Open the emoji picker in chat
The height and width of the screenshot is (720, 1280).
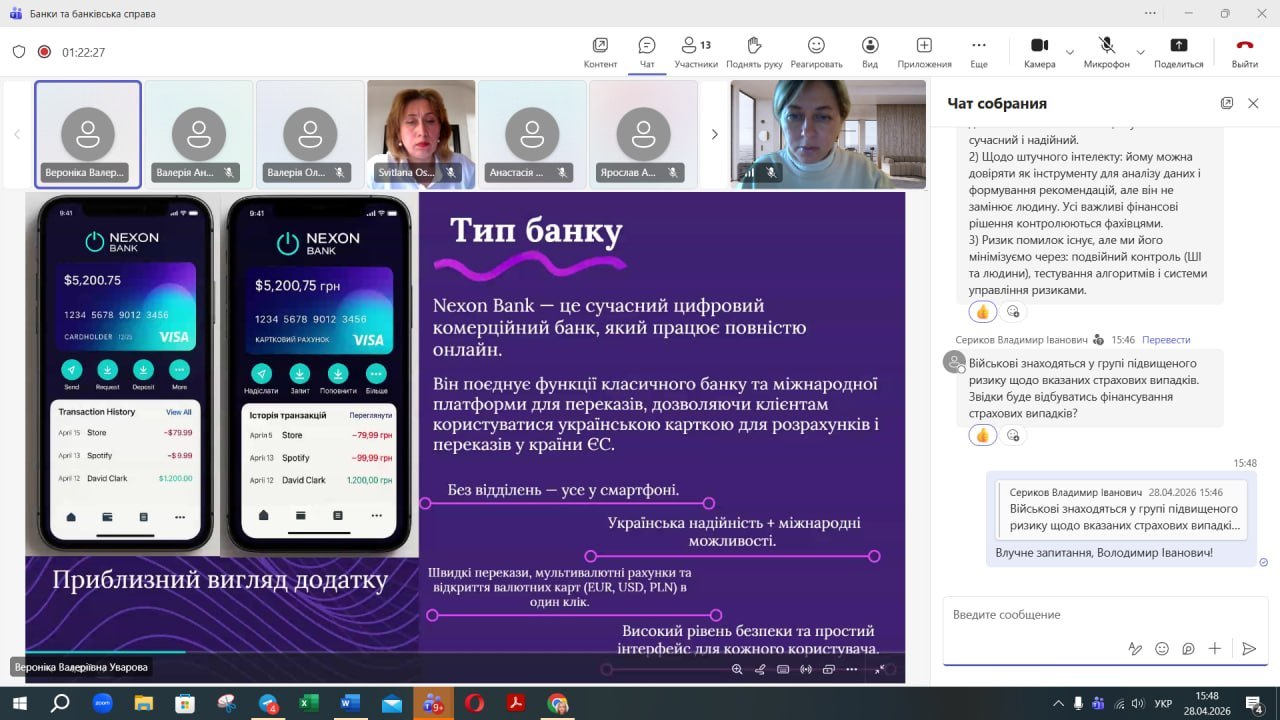(x=1162, y=648)
